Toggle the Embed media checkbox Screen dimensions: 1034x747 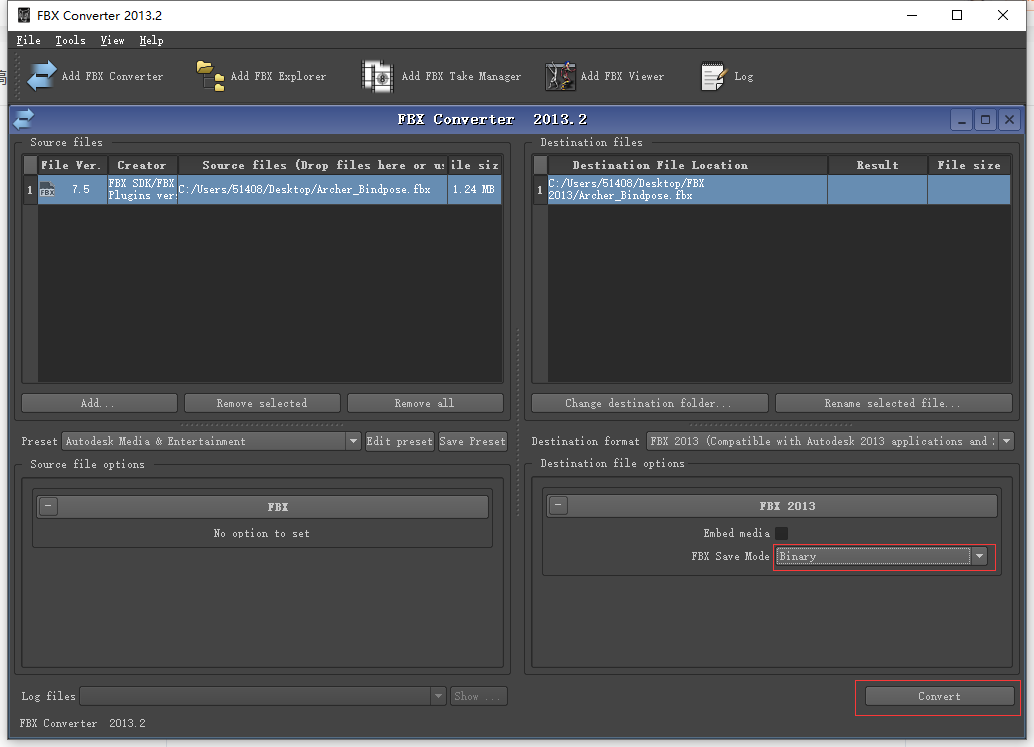click(781, 533)
